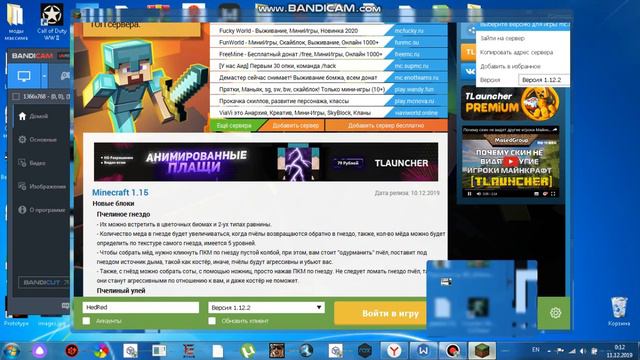Open the Корзина recycle bin
640x360 pixels.
coord(619,312)
